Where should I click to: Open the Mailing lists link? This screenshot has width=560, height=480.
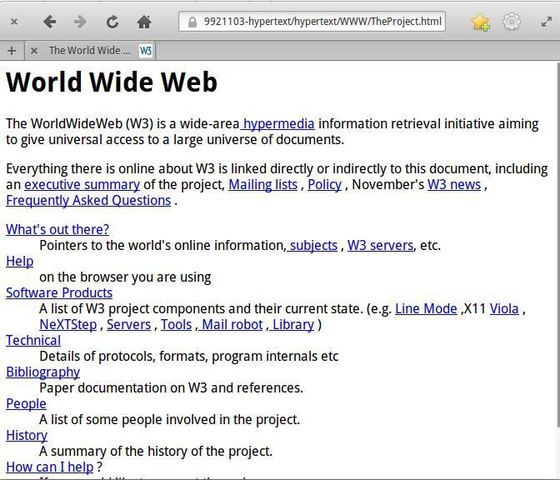[x=263, y=185]
